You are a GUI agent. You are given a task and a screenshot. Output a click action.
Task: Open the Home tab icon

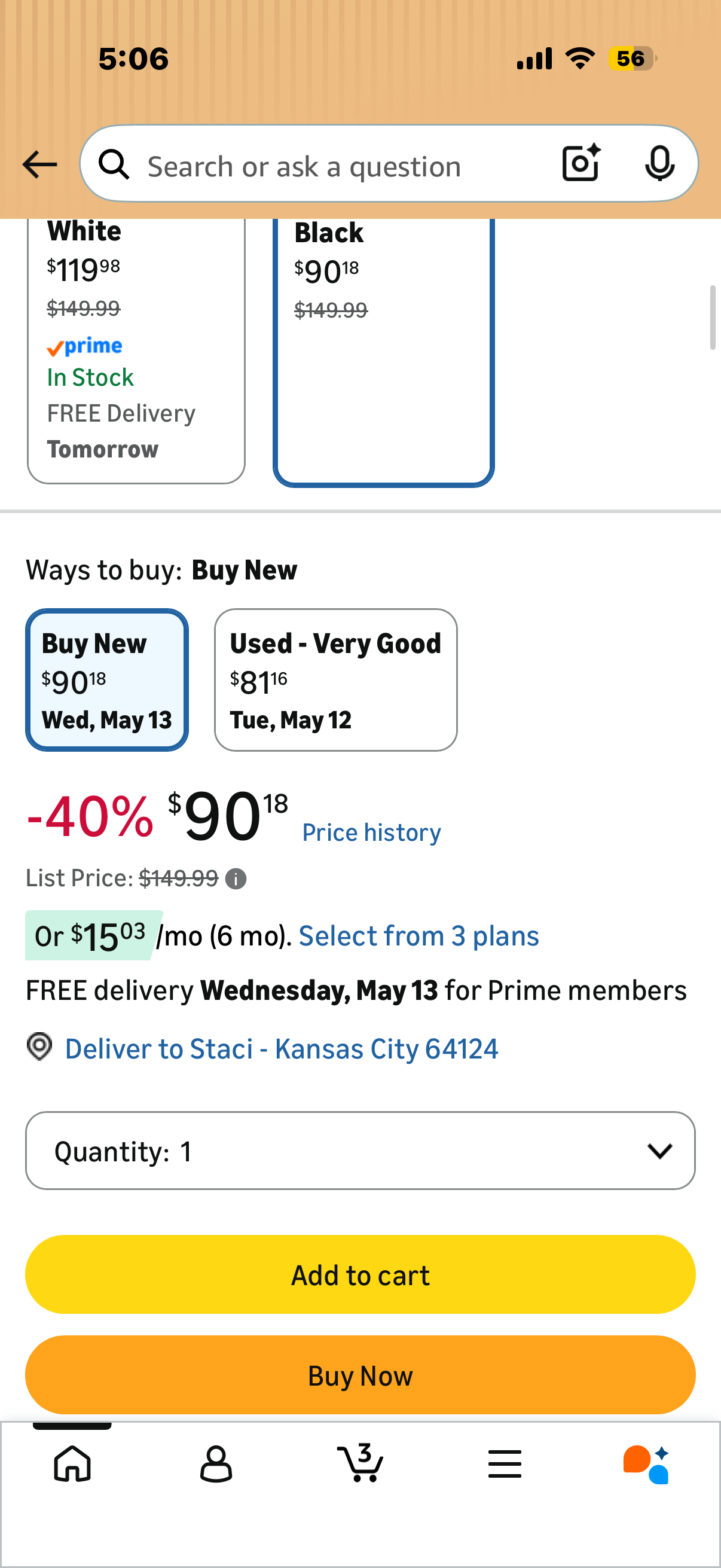[72, 1463]
